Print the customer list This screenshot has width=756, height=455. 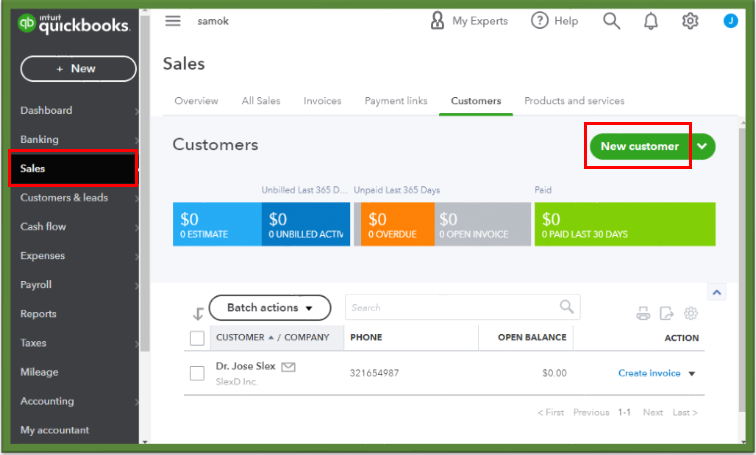tap(643, 314)
